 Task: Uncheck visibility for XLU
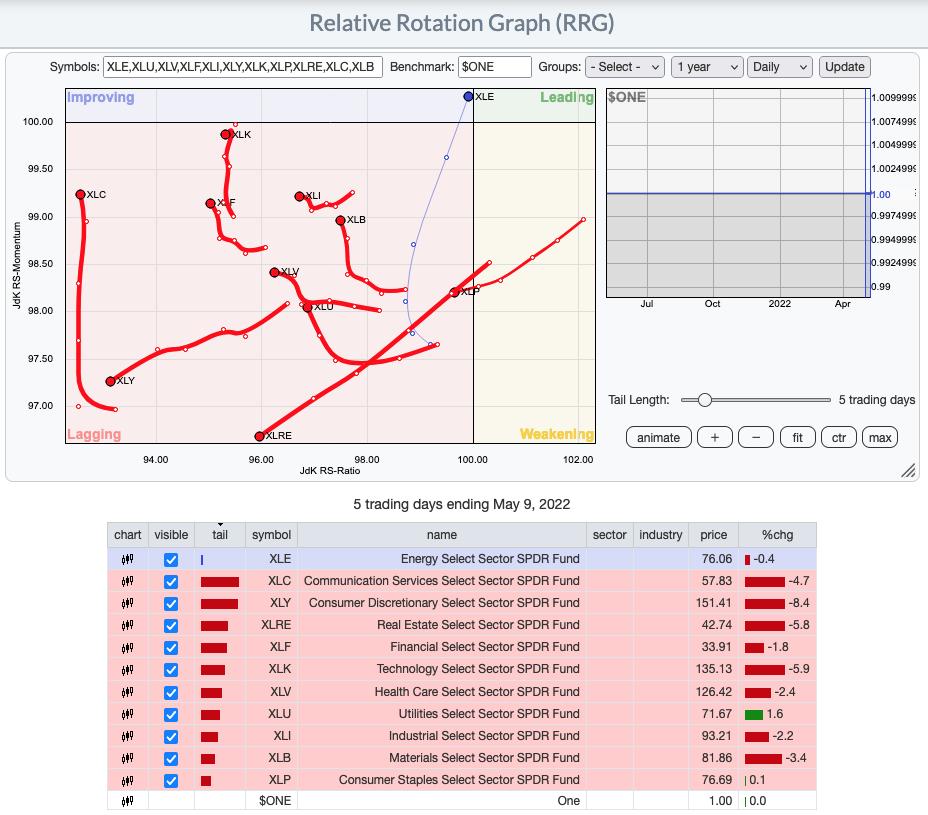(x=171, y=714)
